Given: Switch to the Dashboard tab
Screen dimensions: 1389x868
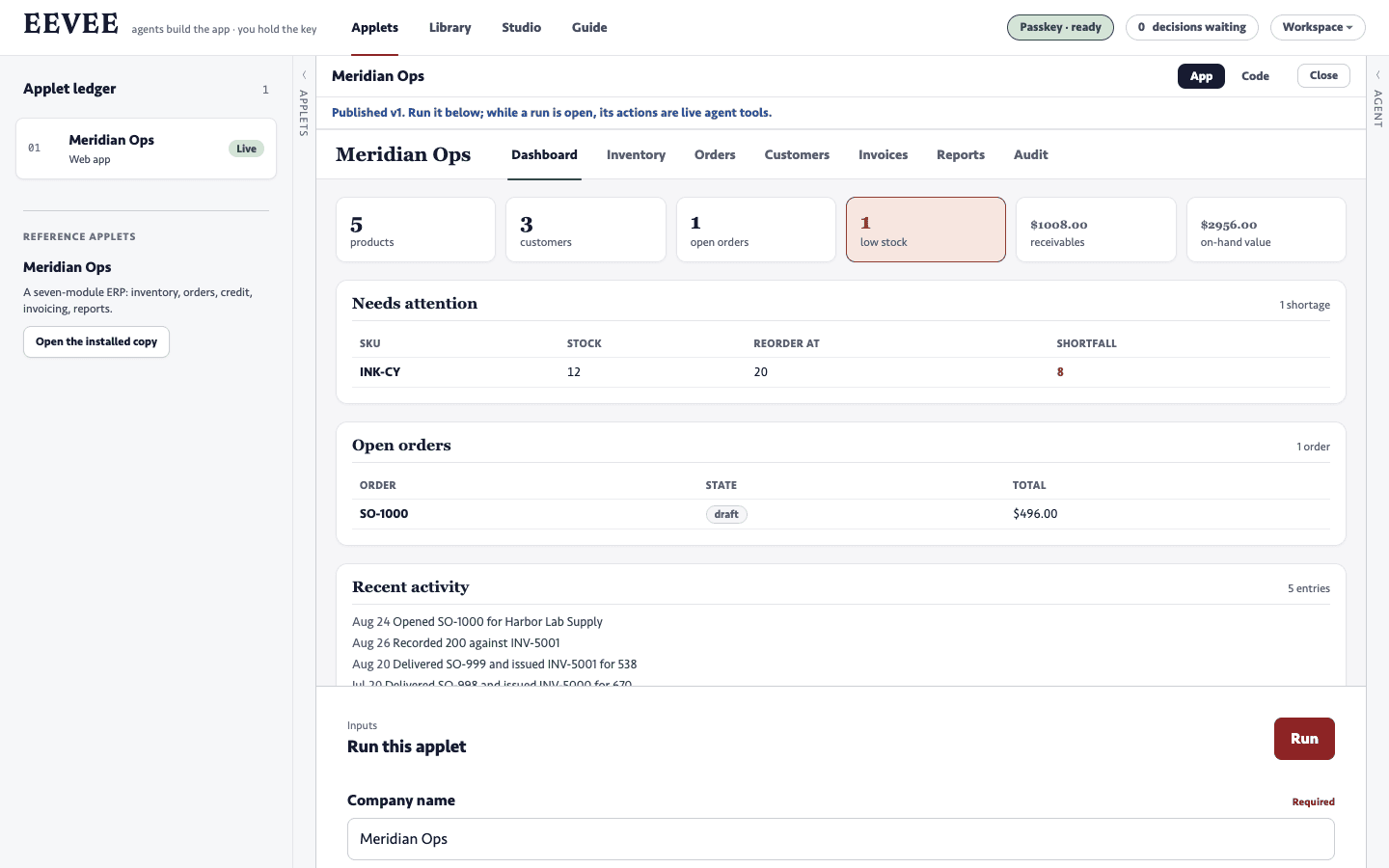Looking at the screenshot, I should [x=544, y=155].
